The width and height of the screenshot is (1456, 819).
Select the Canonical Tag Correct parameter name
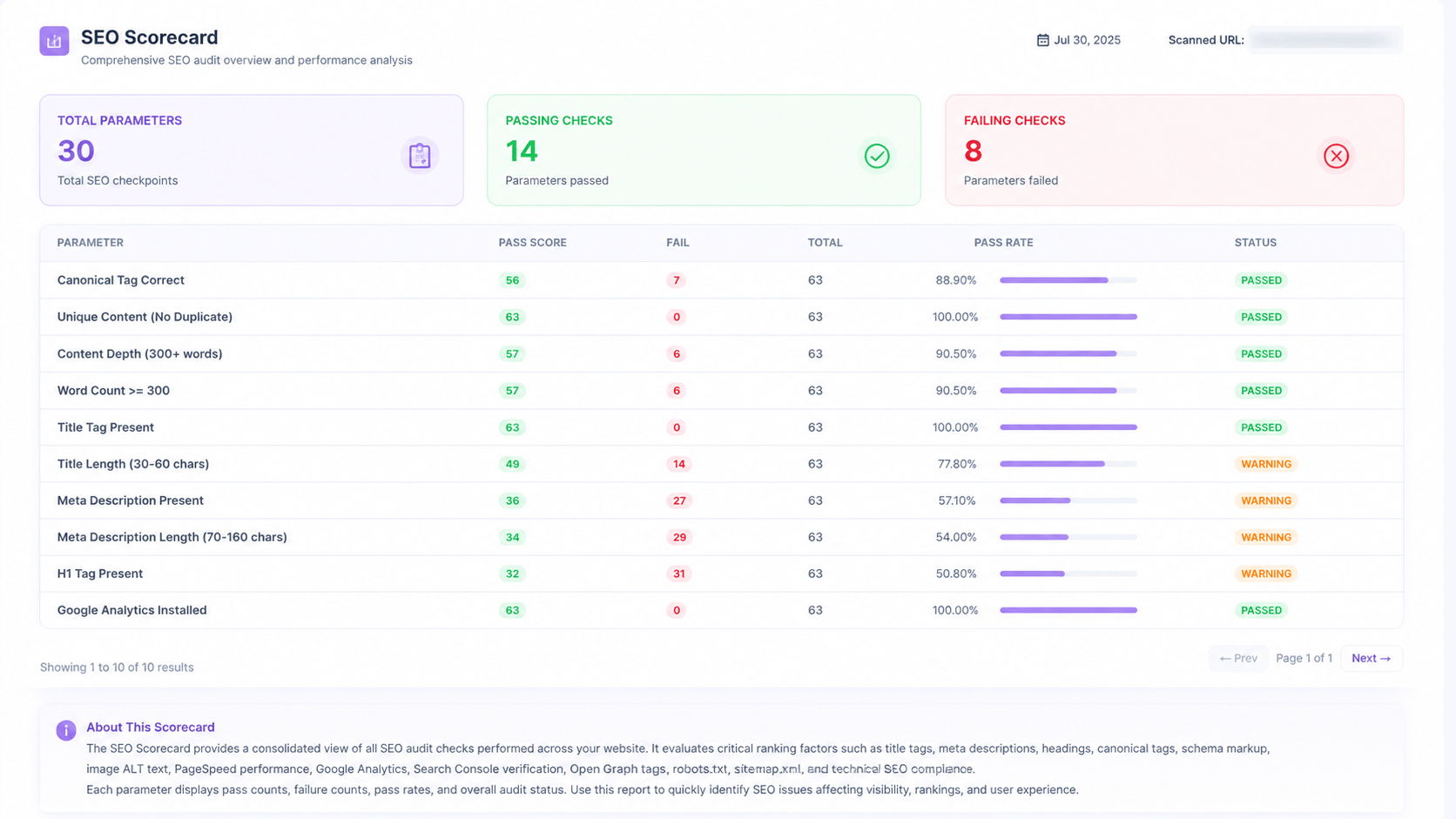[x=121, y=280]
